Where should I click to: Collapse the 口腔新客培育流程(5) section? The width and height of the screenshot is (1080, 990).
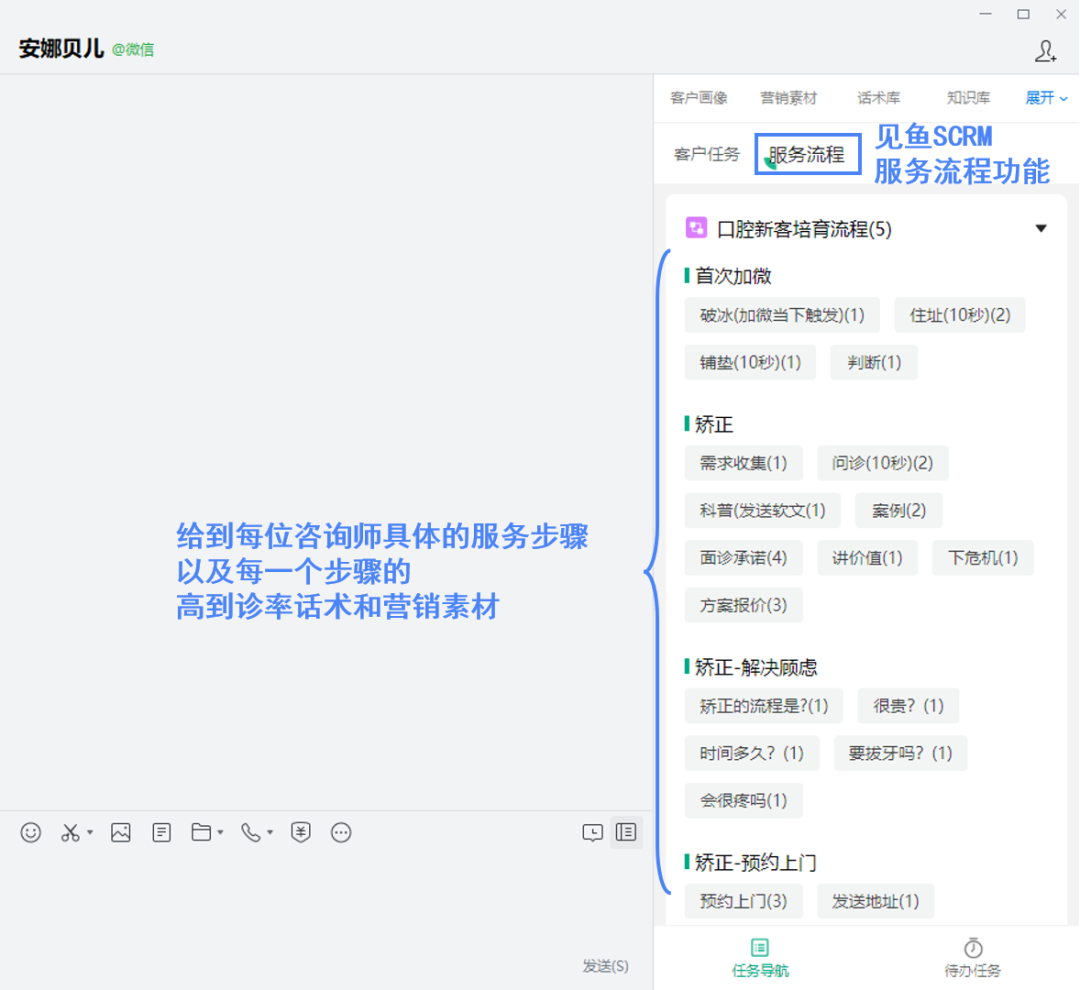point(1041,229)
